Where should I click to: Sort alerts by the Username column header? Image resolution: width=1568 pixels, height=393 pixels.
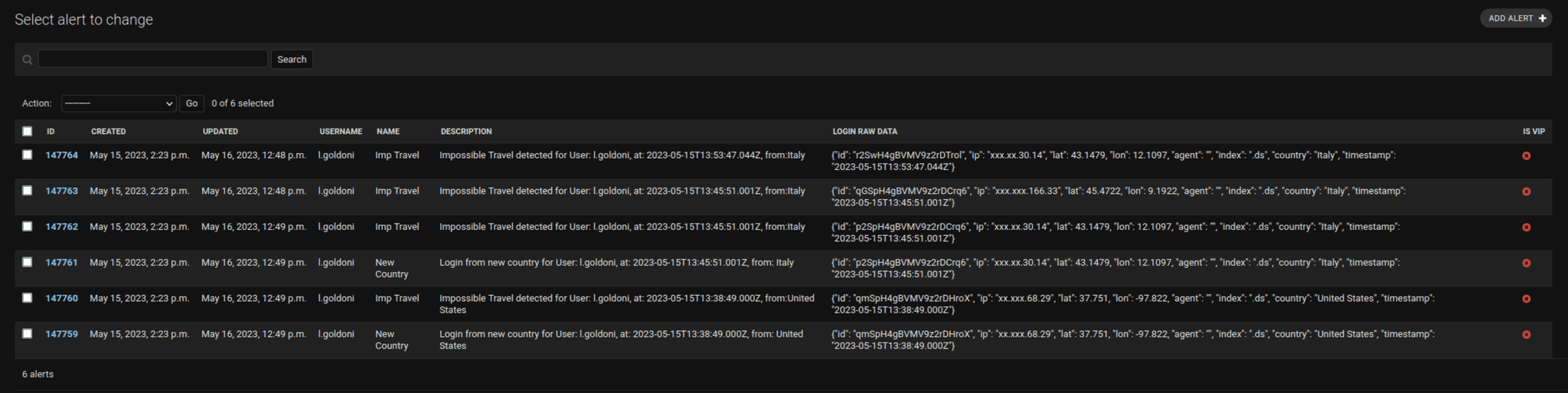(x=340, y=132)
